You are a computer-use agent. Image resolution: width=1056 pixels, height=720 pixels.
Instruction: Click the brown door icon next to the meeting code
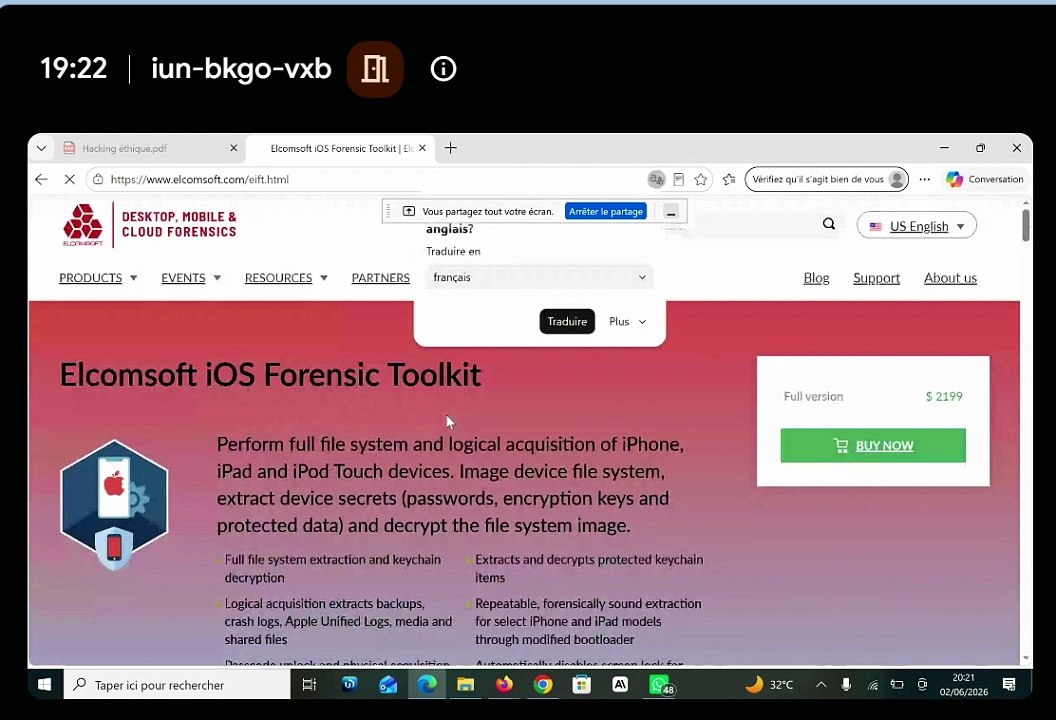(x=375, y=69)
